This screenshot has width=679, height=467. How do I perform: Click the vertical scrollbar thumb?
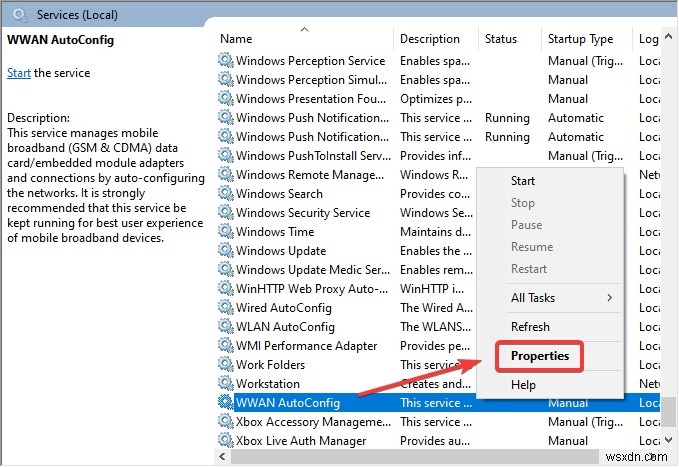[x=668, y=411]
